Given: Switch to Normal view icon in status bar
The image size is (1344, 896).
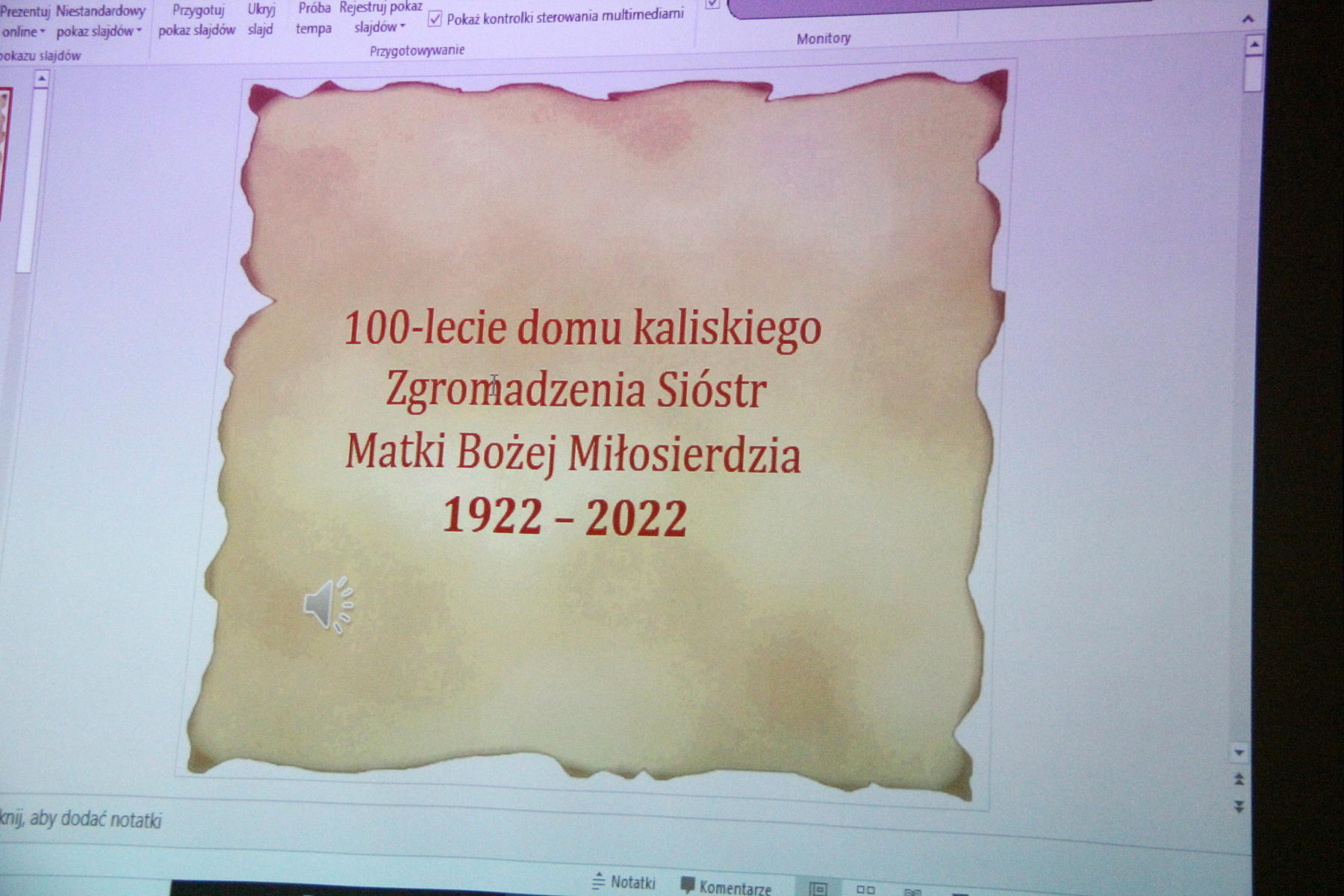Looking at the screenshot, I should [x=818, y=889].
